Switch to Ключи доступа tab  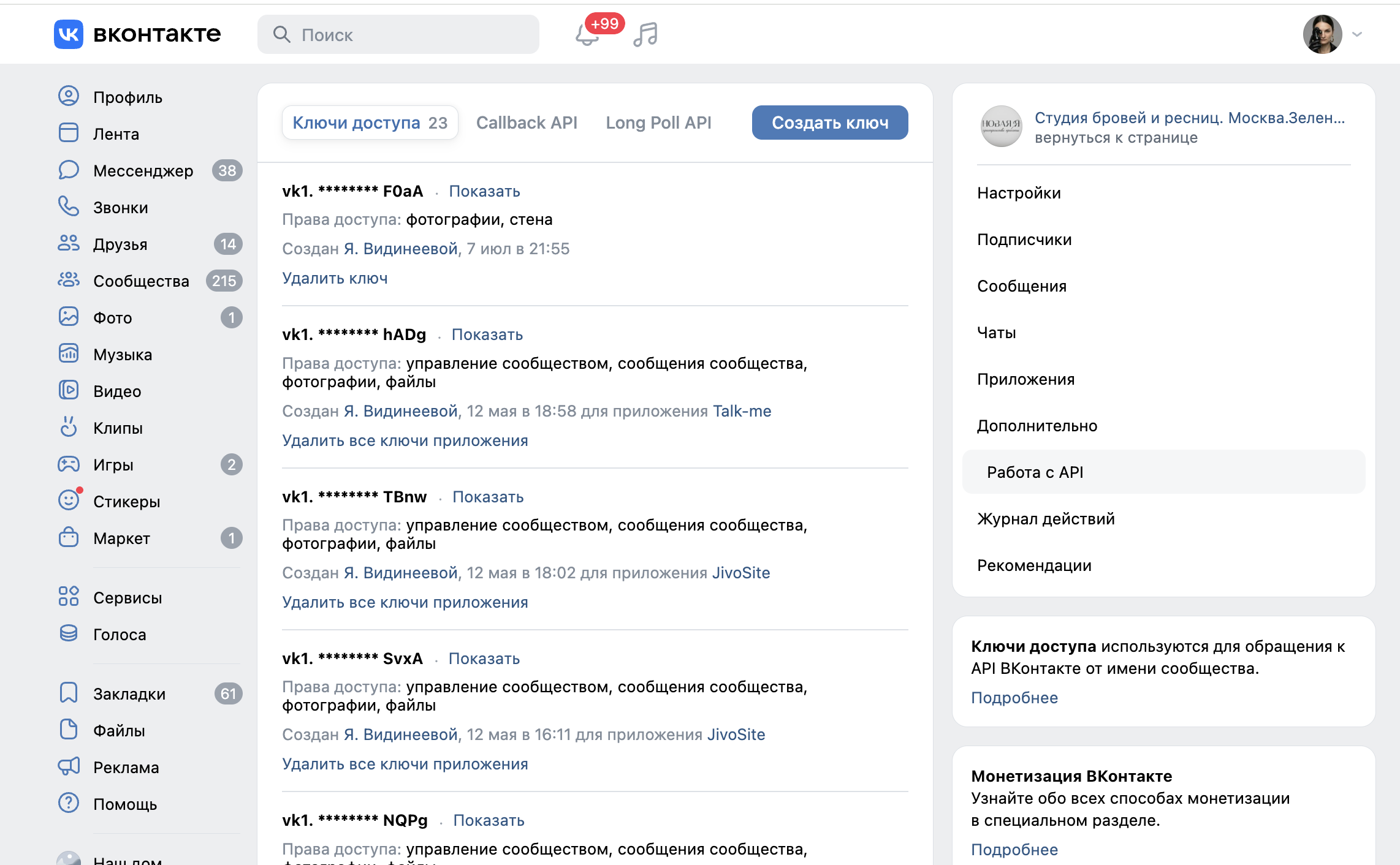[x=370, y=123]
